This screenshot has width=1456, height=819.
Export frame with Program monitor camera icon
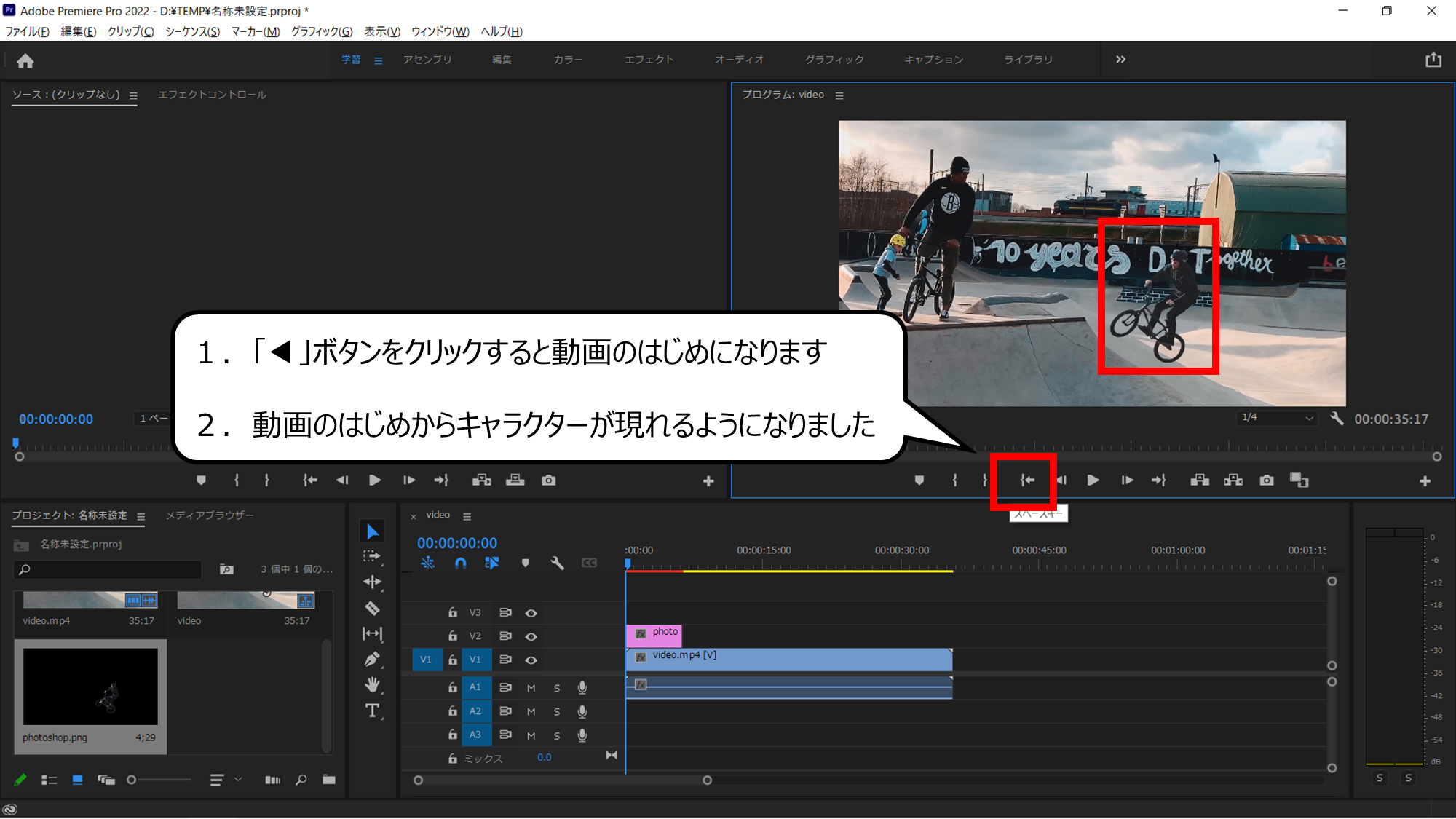1267,480
